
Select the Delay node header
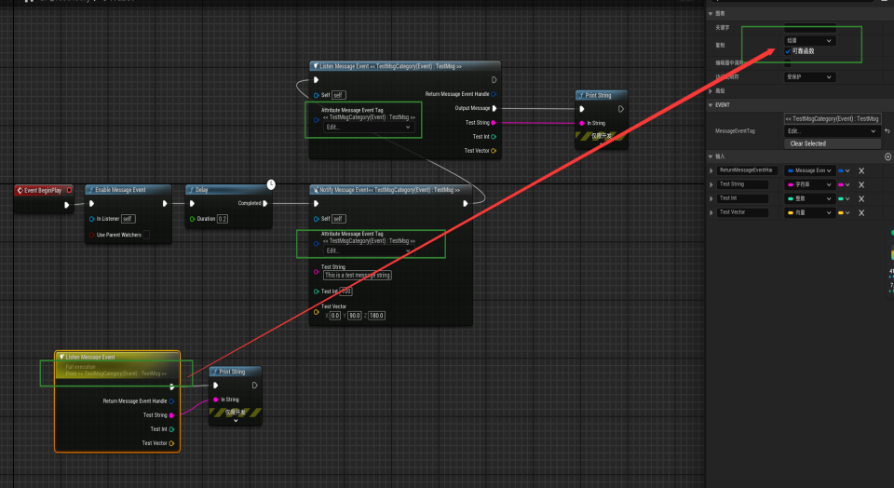(228, 190)
